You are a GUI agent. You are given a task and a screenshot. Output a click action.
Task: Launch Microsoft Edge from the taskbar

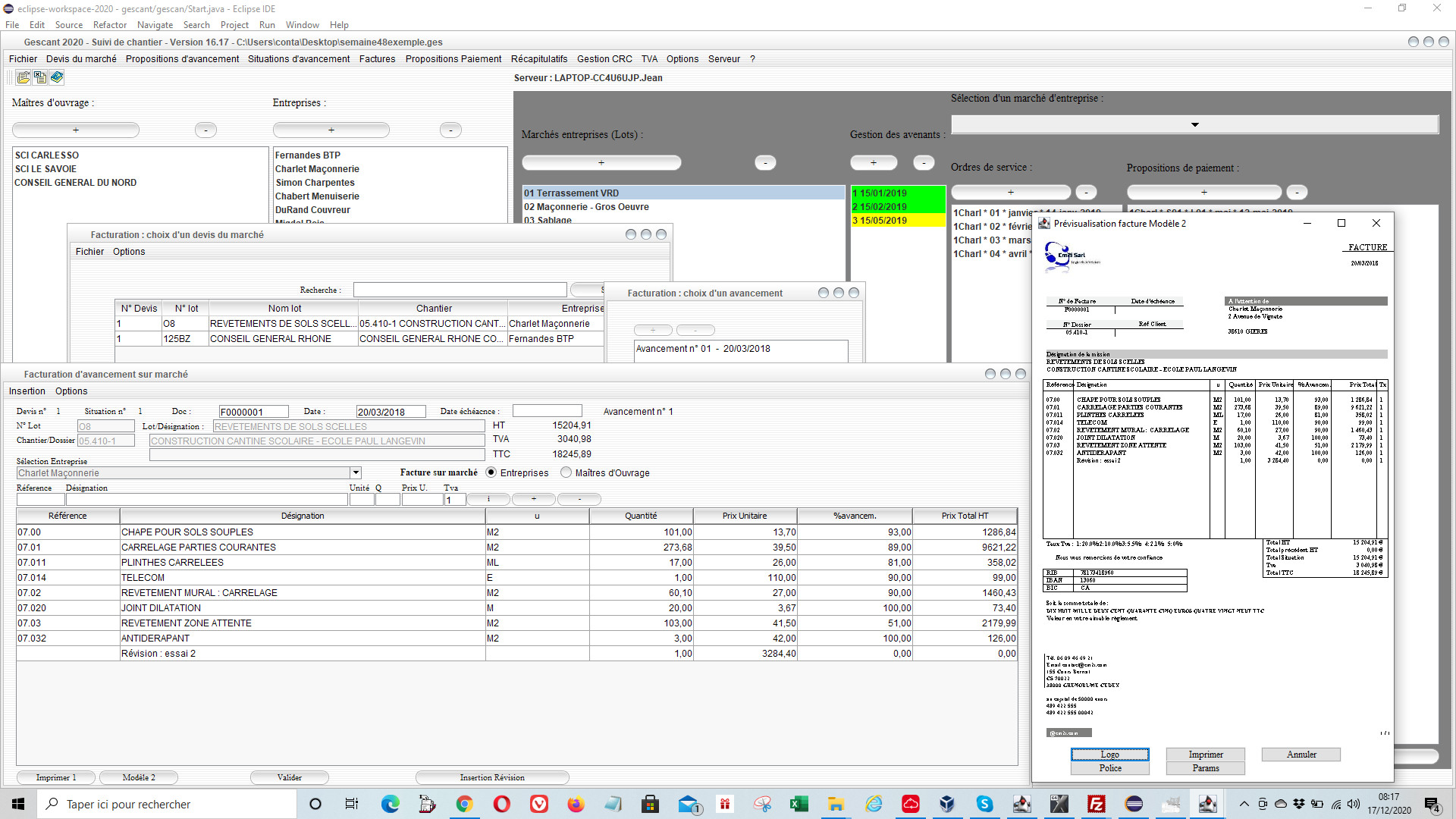390,804
